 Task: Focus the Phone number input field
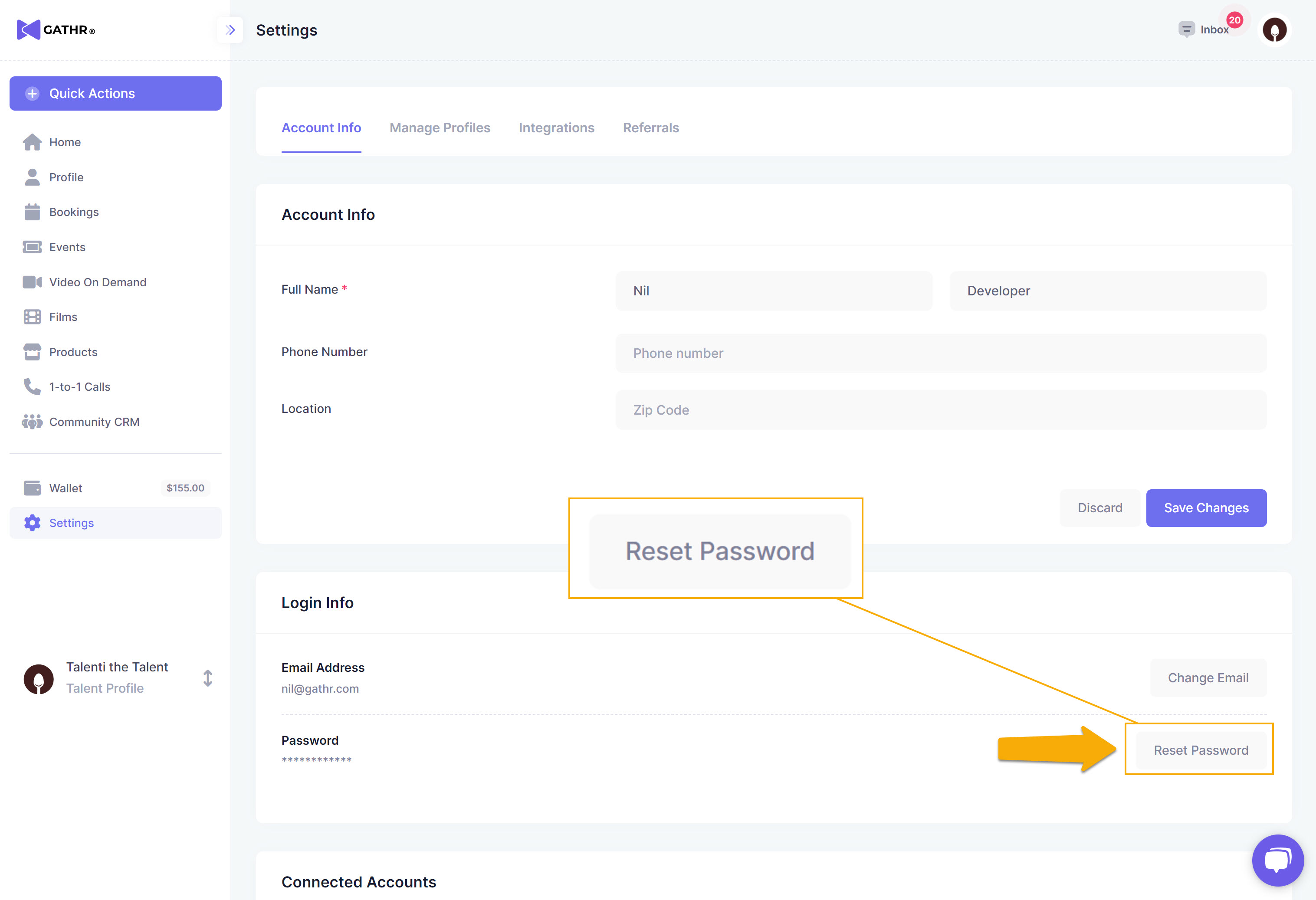(941, 353)
